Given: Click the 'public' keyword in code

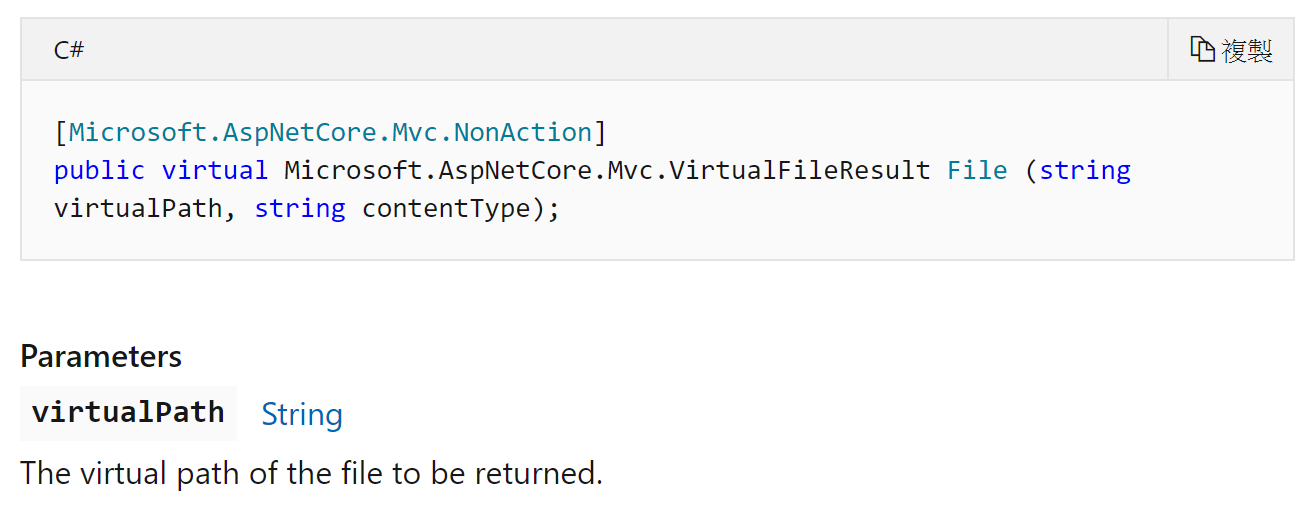Looking at the screenshot, I should coord(100,170).
